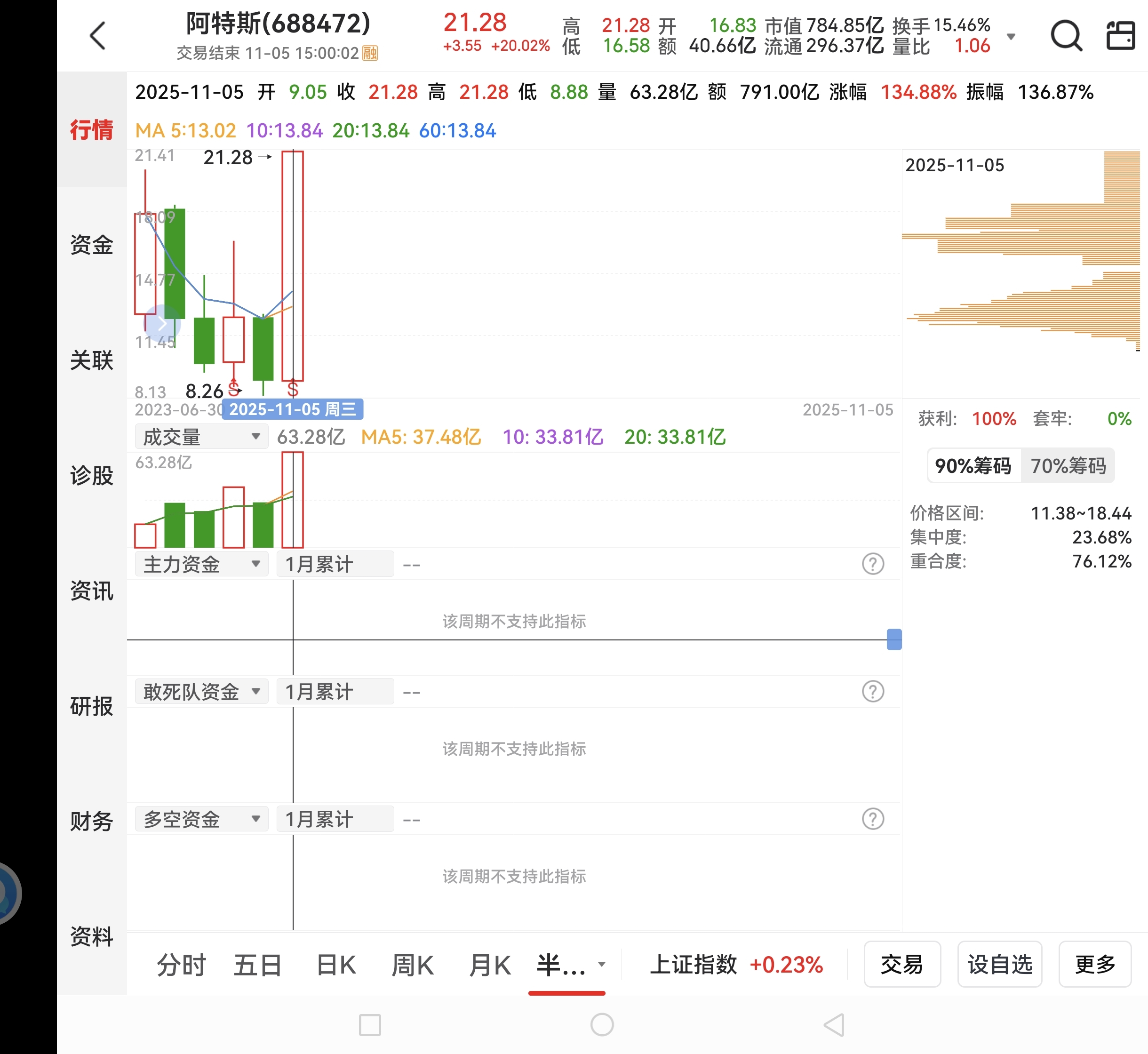1148x1054 pixels.
Task: Open the 成交量 indicator dropdown
Action: pyautogui.click(x=201, y=437)
